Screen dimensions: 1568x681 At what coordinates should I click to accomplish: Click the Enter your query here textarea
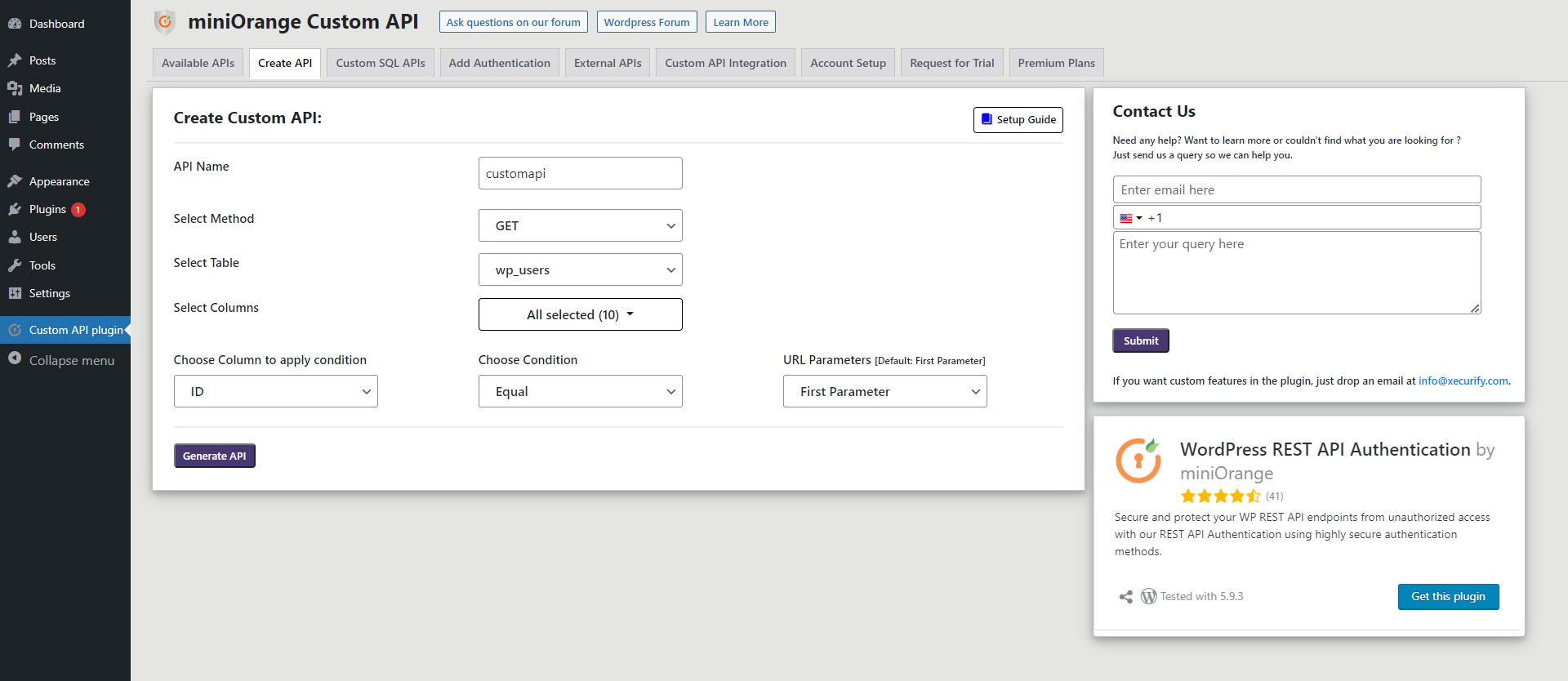pyautogui.click(x=1297, y=273)
